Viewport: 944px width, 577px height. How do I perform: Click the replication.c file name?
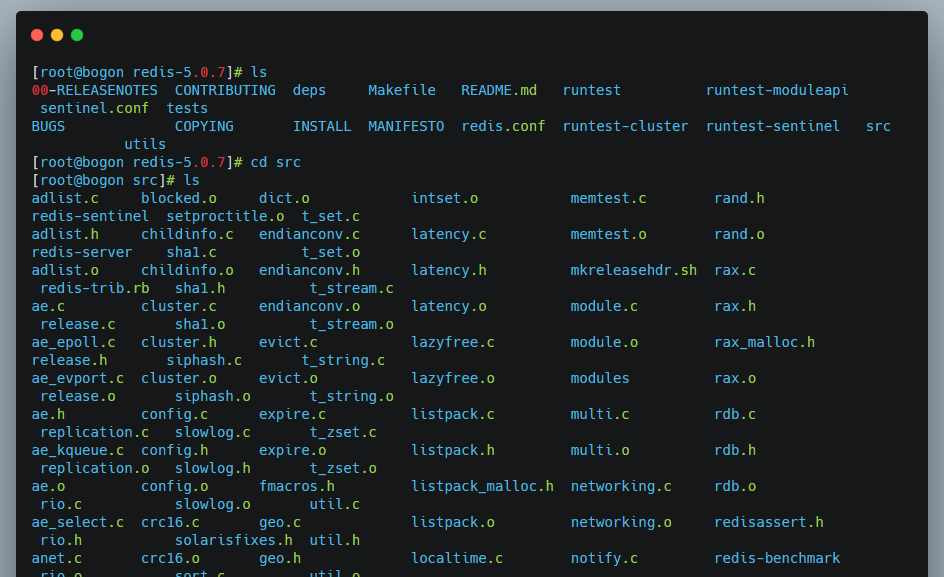[95, 432]
